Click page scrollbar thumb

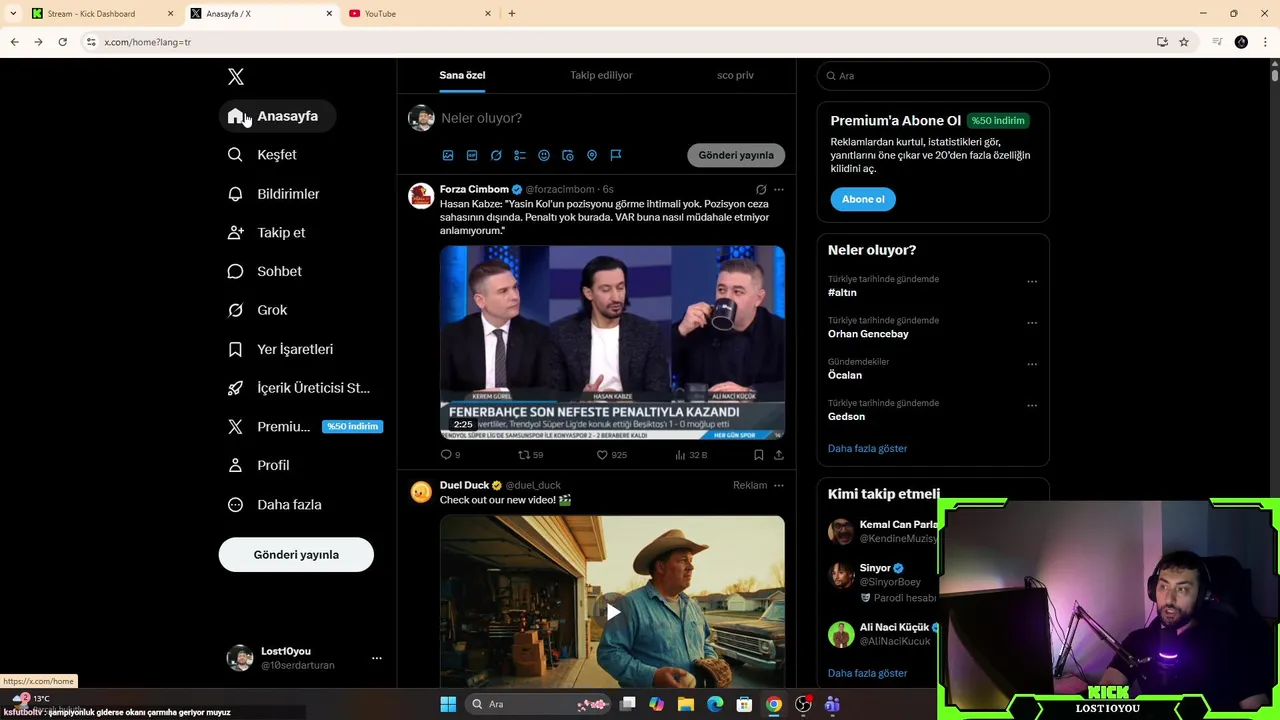(1274, 74)
